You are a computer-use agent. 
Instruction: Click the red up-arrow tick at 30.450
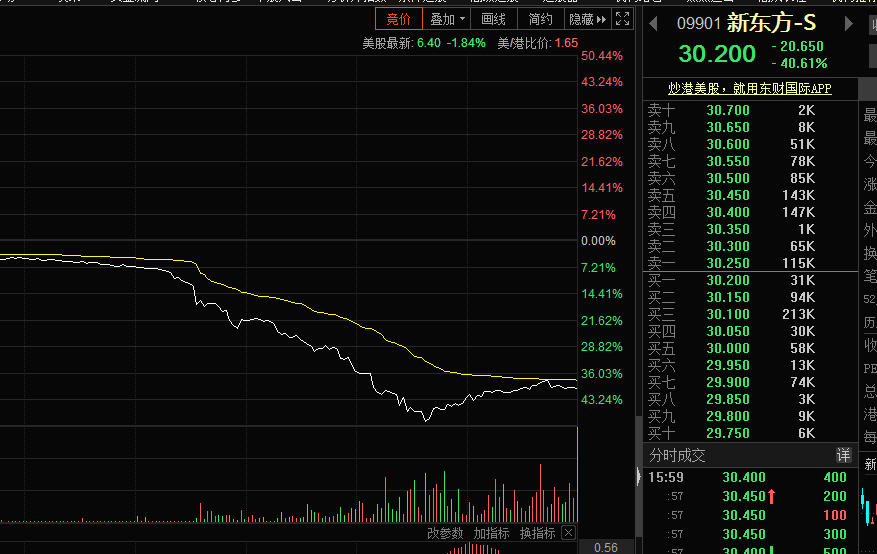point(771,496)
